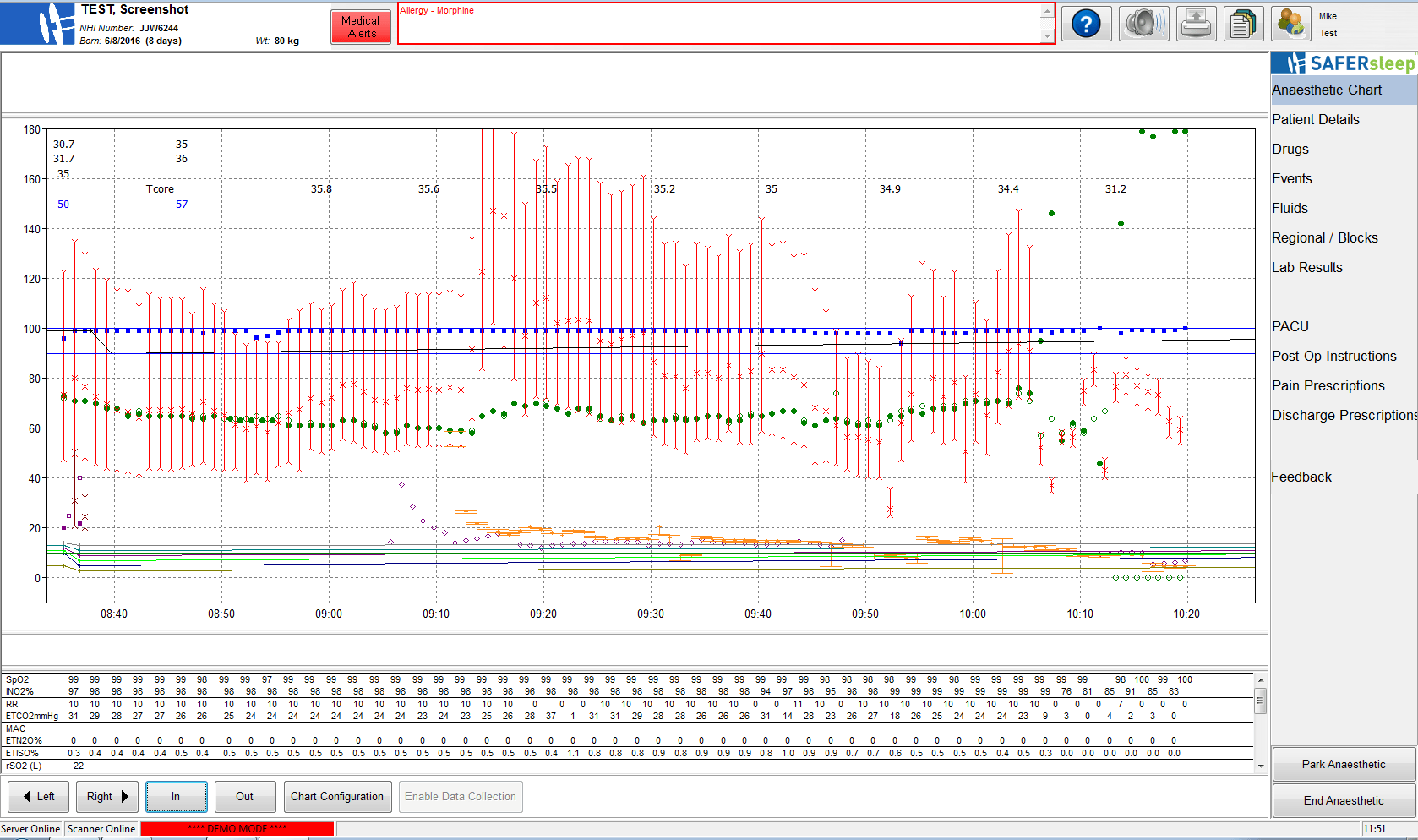Click the SpO2 row label
The height and width of the screenshot is (840, 1418).
coord(18,679)
